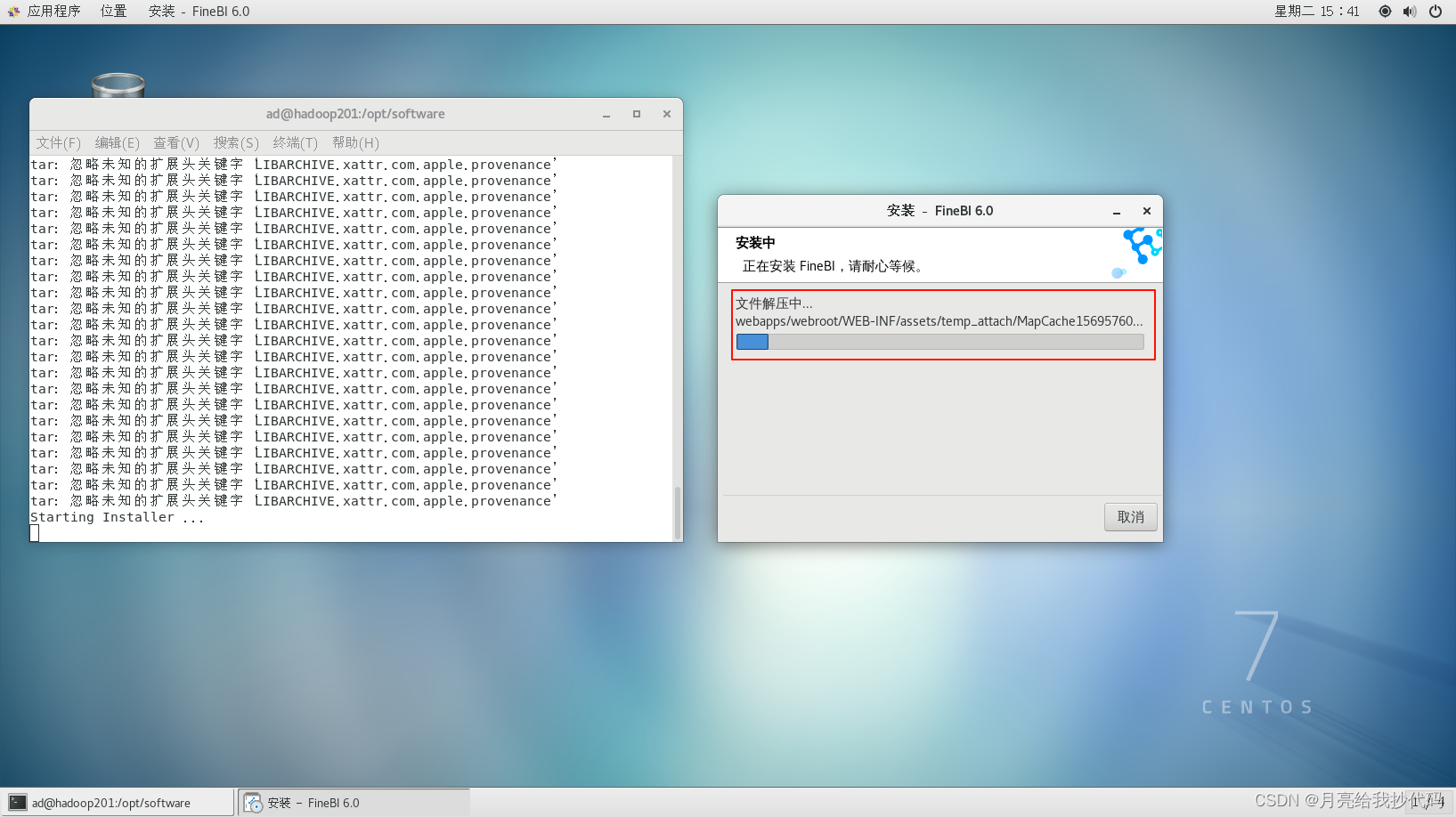The width and height of the screenshot is (1456, 817).
Task: Click the 'Starting Installer ...' terminal line
Action: (x=118, y=517)
